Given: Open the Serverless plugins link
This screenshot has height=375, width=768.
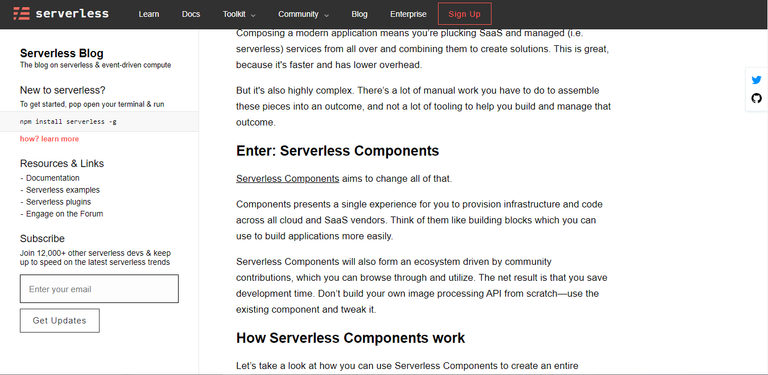Looking at the screenshot, I should (58, 202).
